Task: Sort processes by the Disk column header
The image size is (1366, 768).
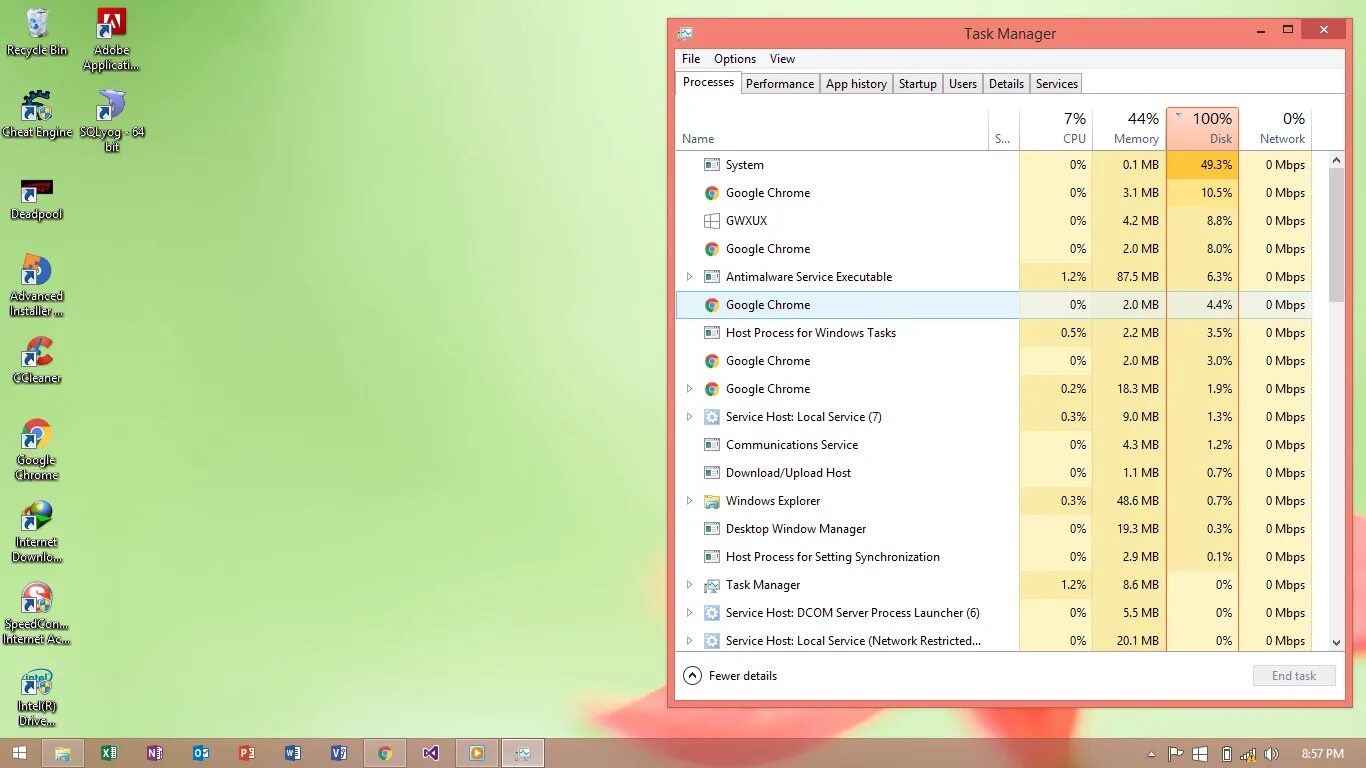Action: pos(1202,128)
